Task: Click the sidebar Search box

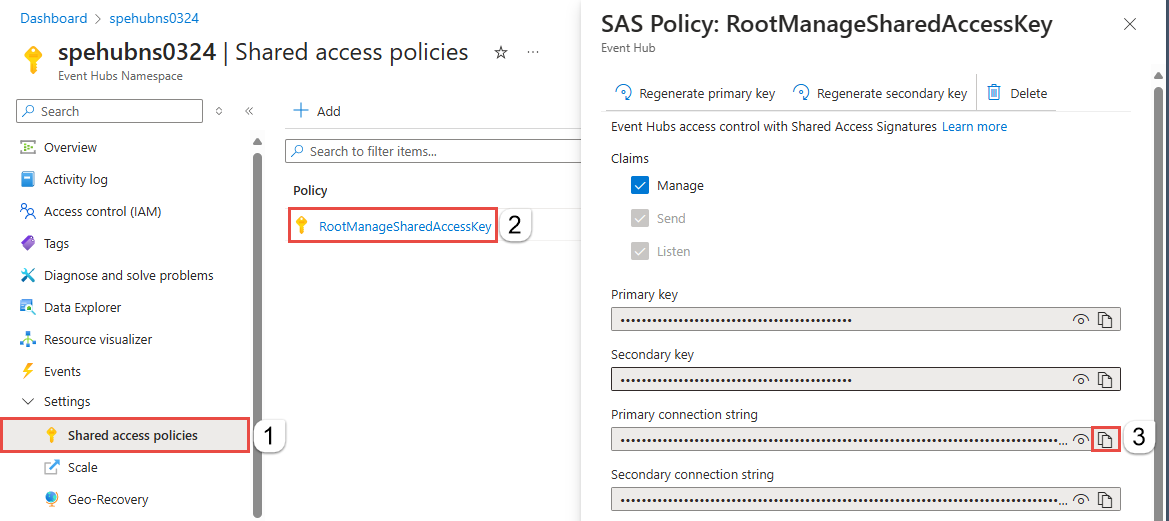Action: pyautogui.click(x=109, y=111)
